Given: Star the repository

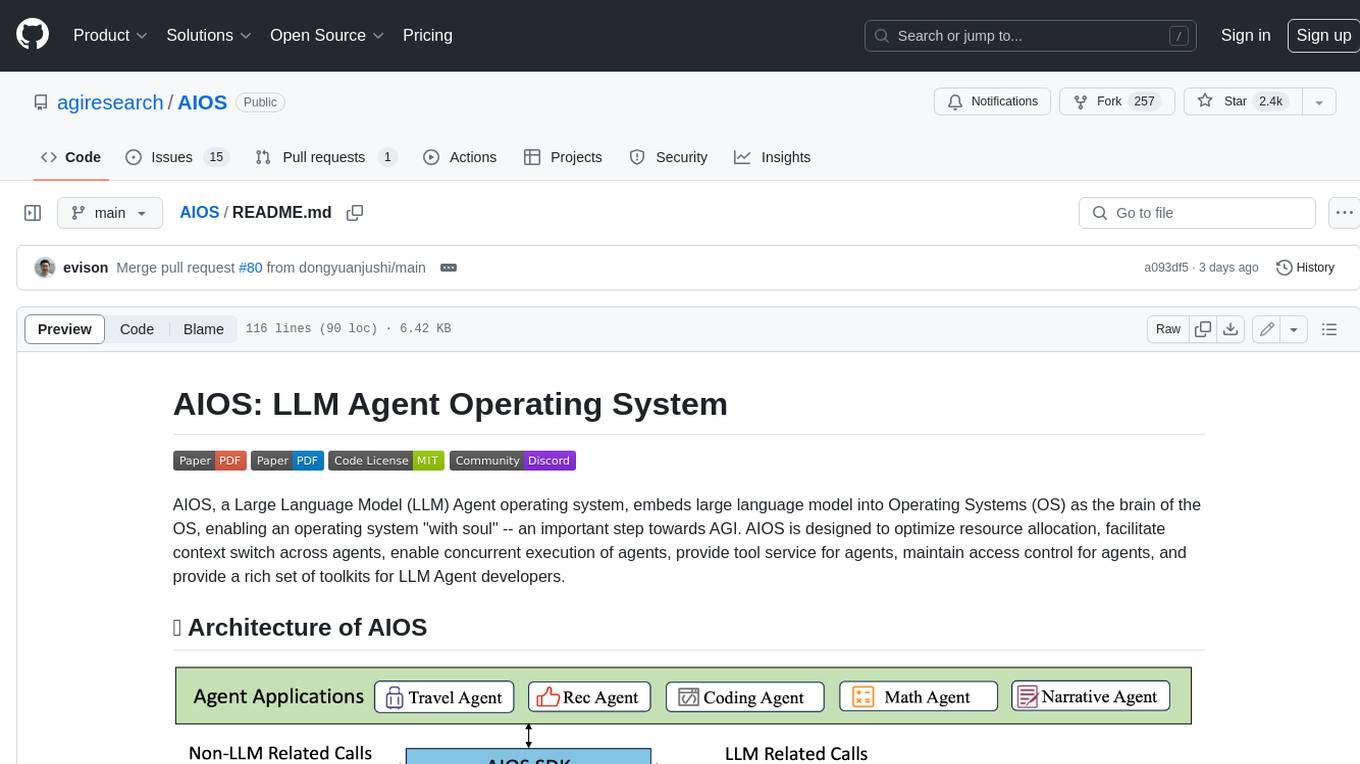Looking at the screenshot, I should point(1241,101).
